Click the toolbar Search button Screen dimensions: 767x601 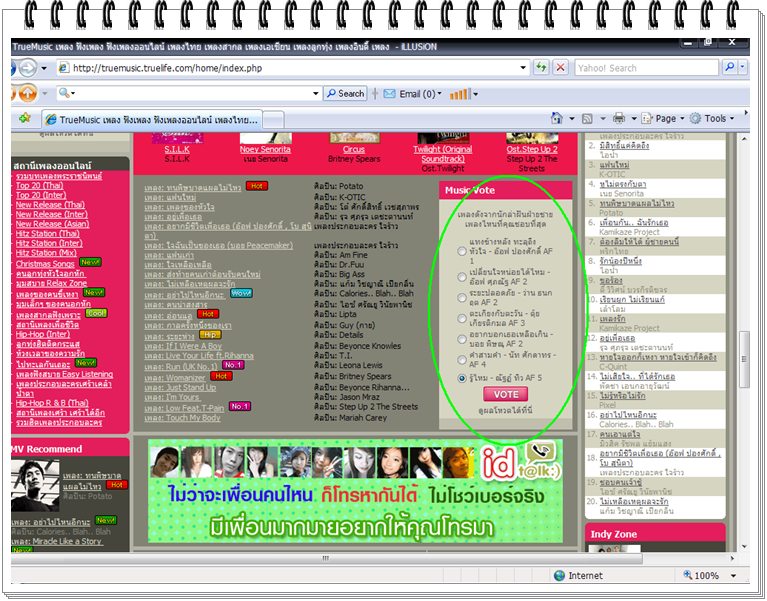345,93
